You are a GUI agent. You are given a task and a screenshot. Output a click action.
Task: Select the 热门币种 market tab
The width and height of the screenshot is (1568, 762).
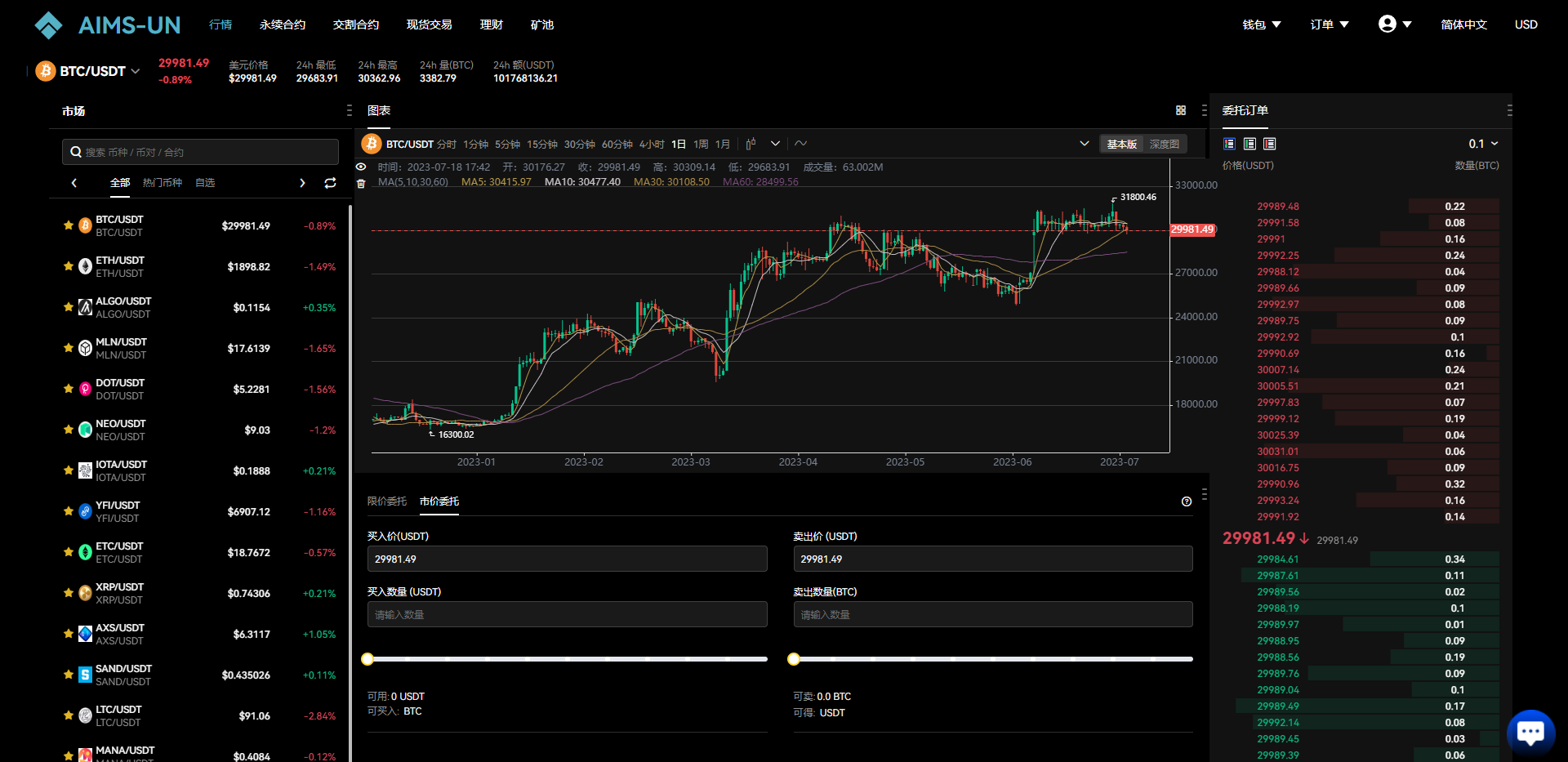pos(162,183)
